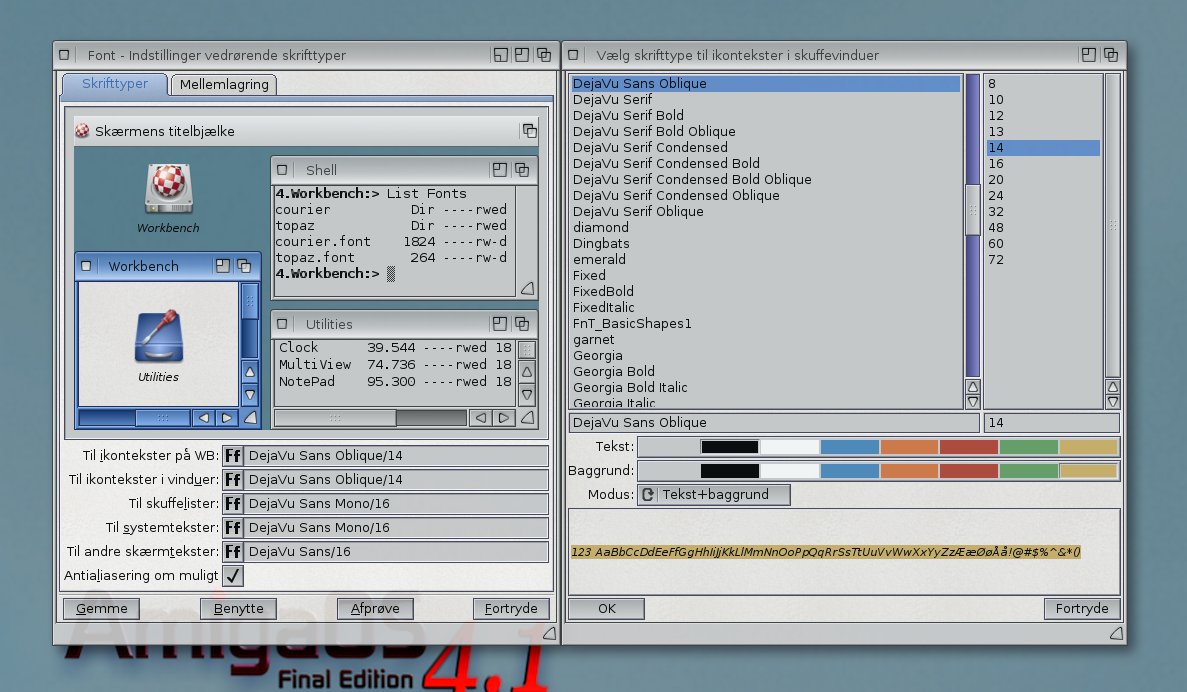Toggle the Antialiasering om muligt checkbox
Viewport: 1187px width, 692px height.
pos(233,576)
